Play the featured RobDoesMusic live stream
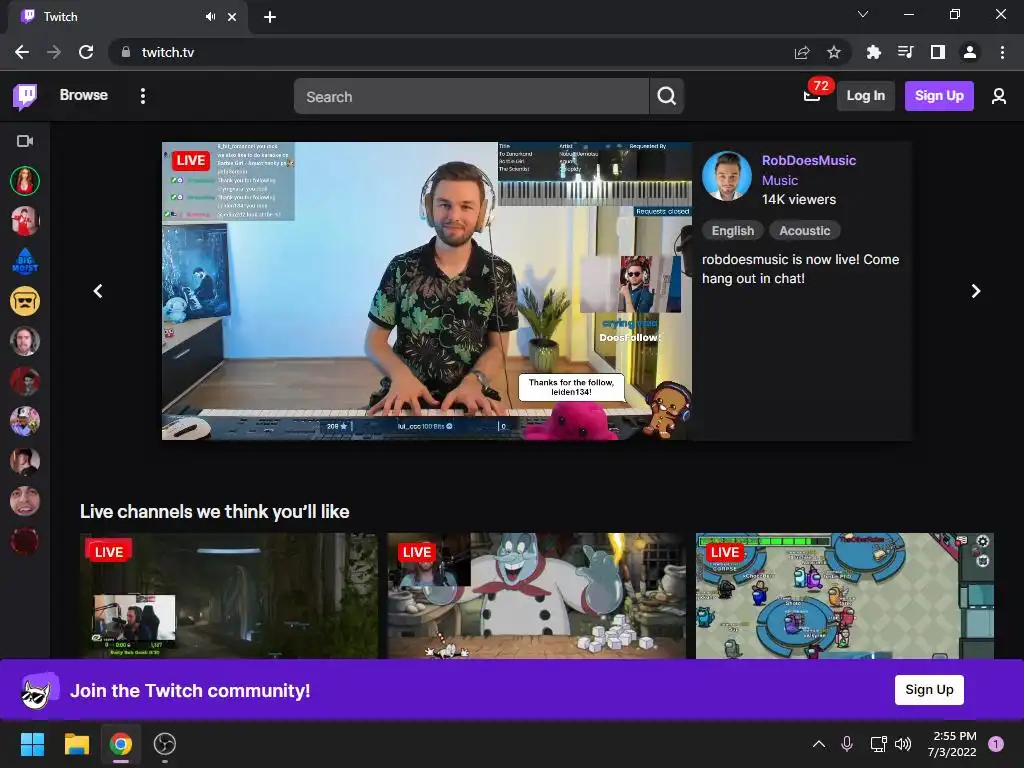Screen dimensions: 1024x768 point(427,291)
